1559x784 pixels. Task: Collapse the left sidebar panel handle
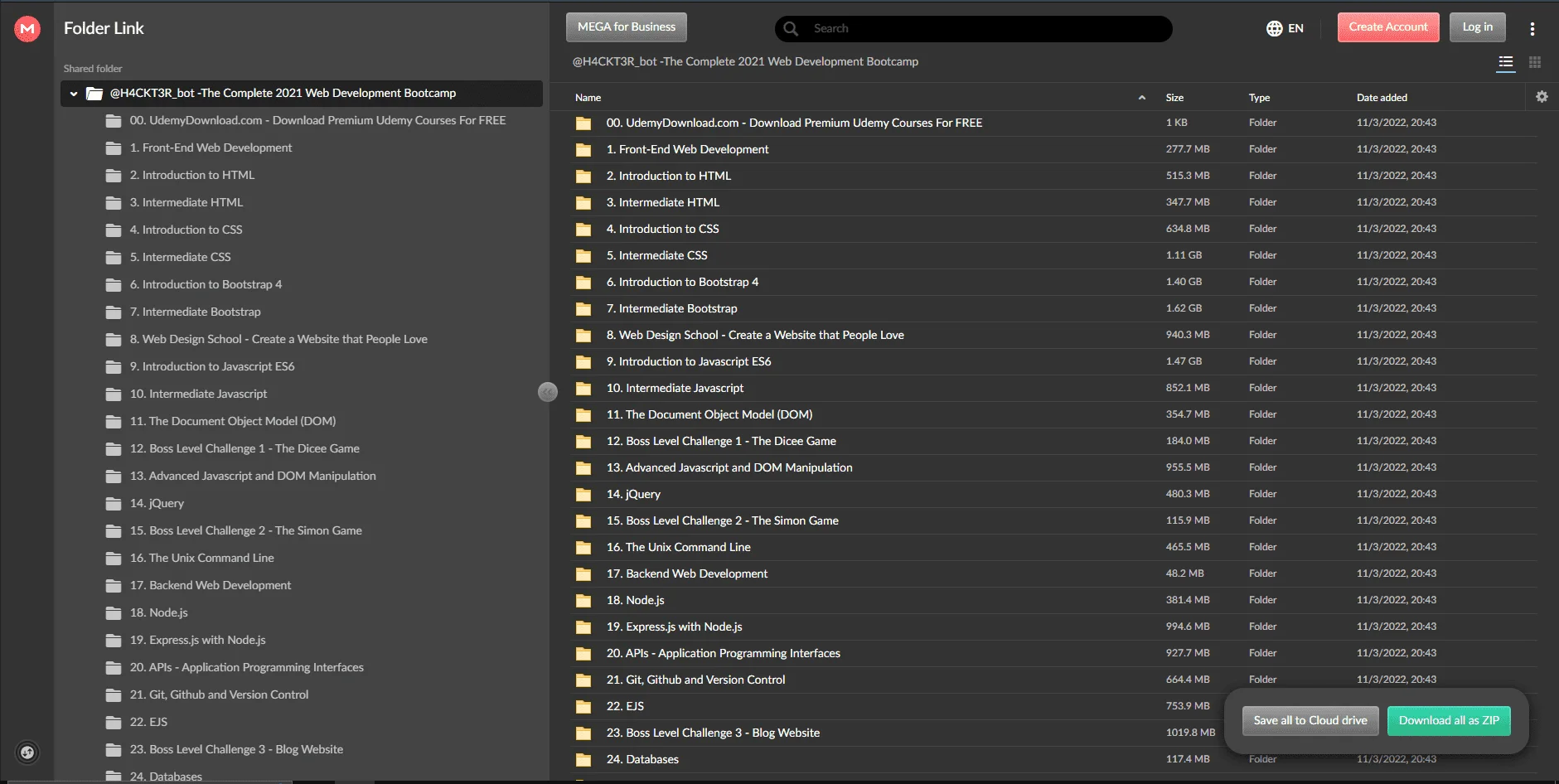click(548, 392)
